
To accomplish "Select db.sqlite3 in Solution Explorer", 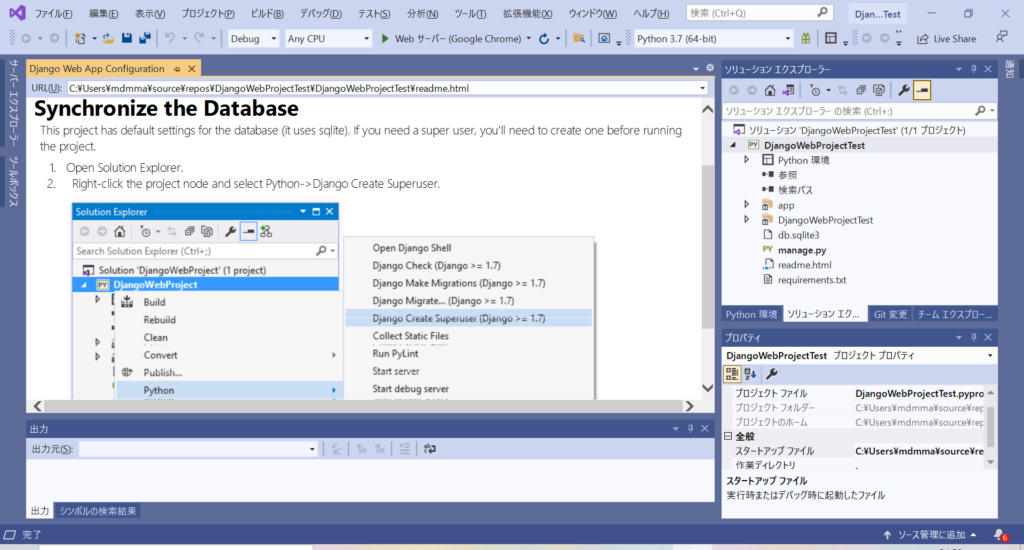I will pos(798,235).
